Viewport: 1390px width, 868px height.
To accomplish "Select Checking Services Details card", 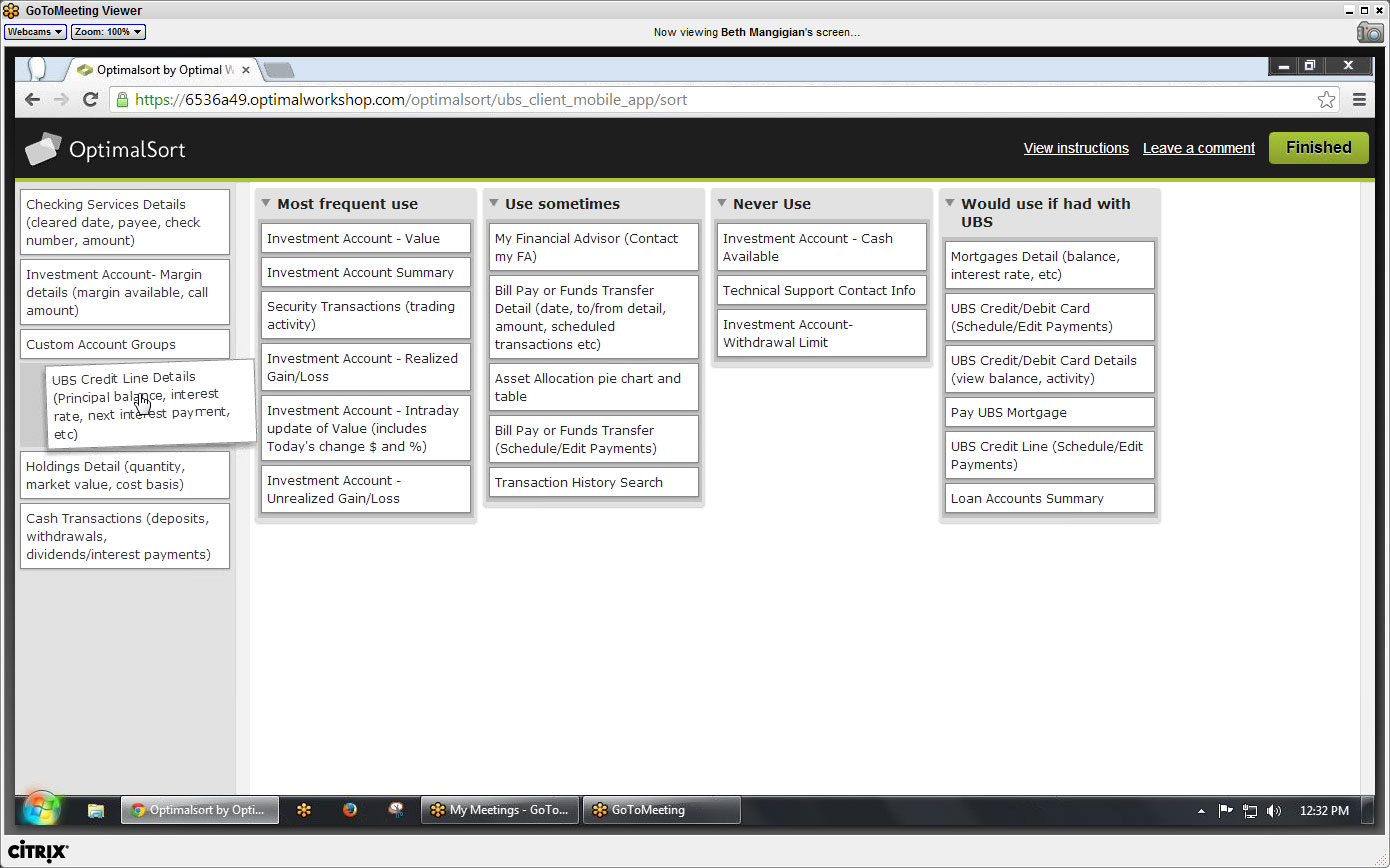I will coord(125,222).
